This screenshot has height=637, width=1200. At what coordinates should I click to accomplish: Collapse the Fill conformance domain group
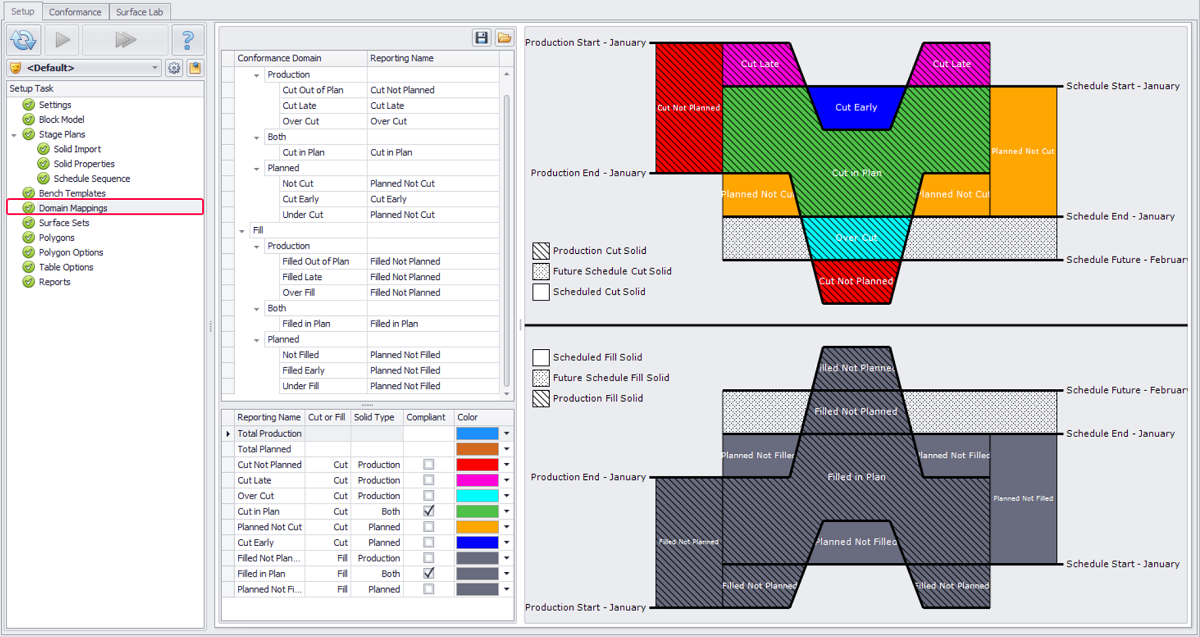(x=242, y=230)
